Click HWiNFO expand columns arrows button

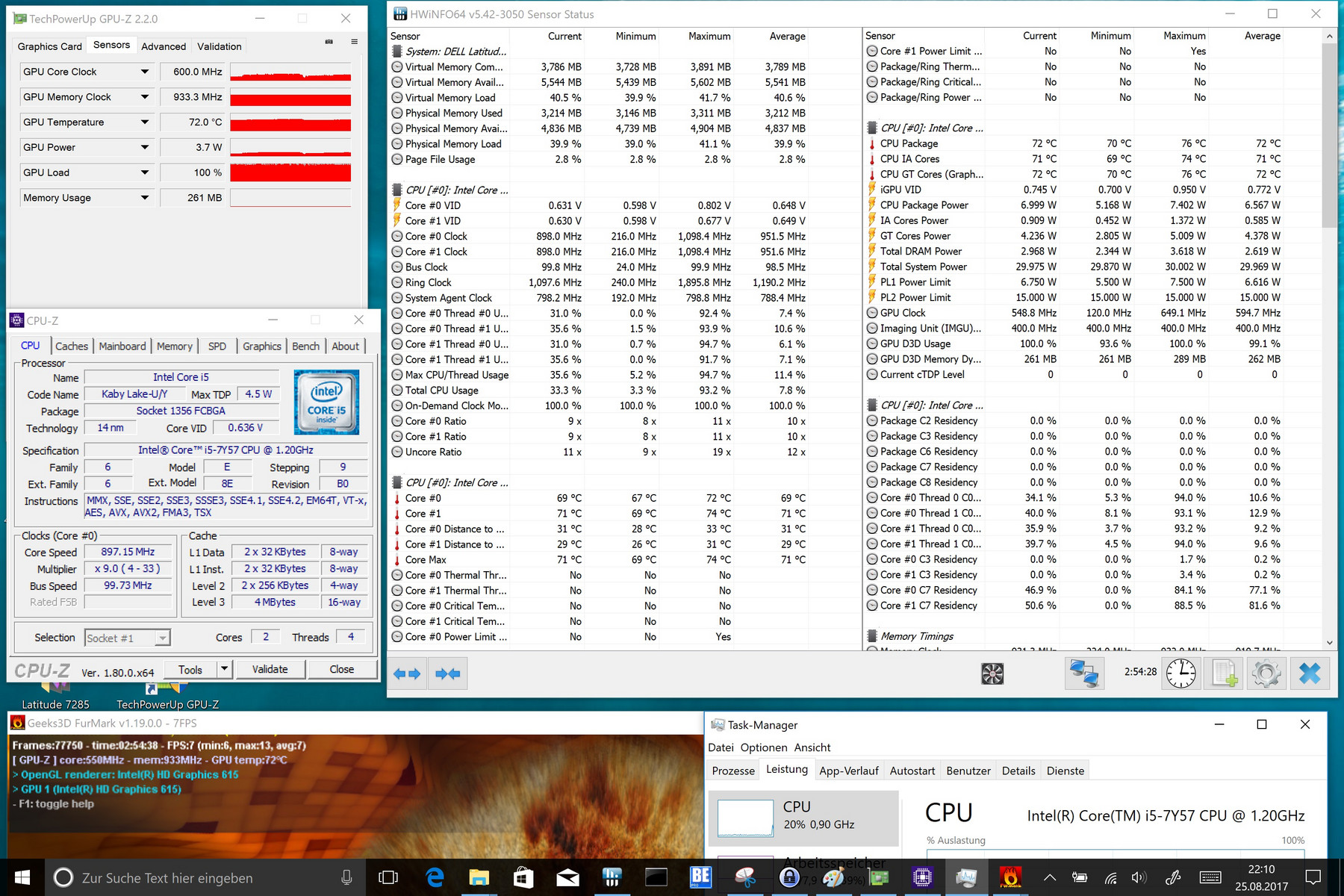(x=408, y=673)
